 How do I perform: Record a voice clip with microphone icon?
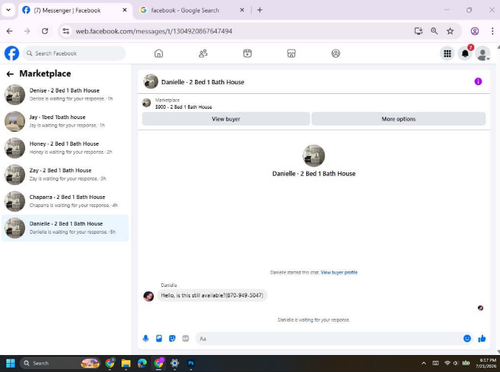[x=146, y=339]
